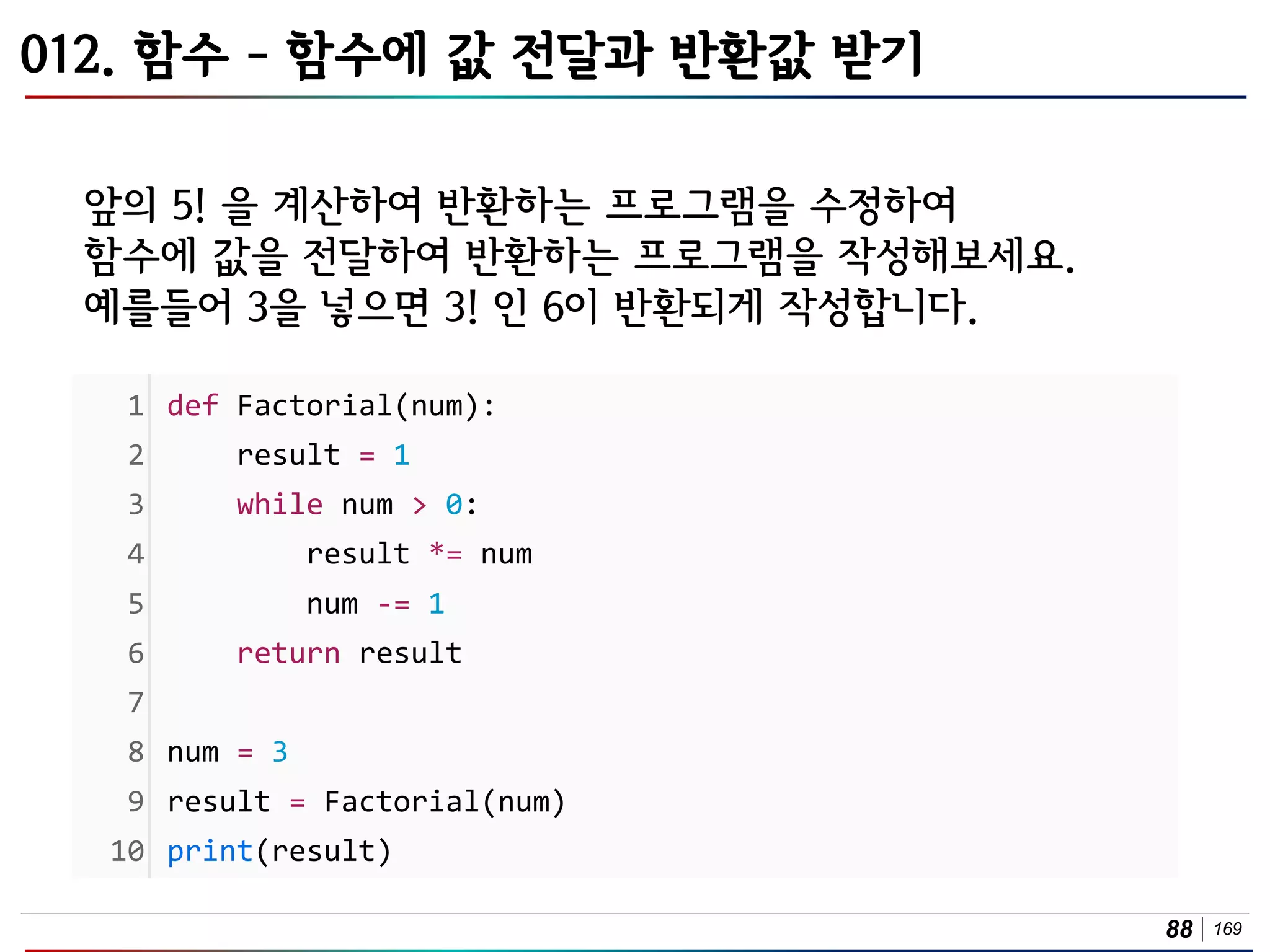Click line number 1 in code gutter
Viewport: 1270px width, 952px height.
click(136, 406)
